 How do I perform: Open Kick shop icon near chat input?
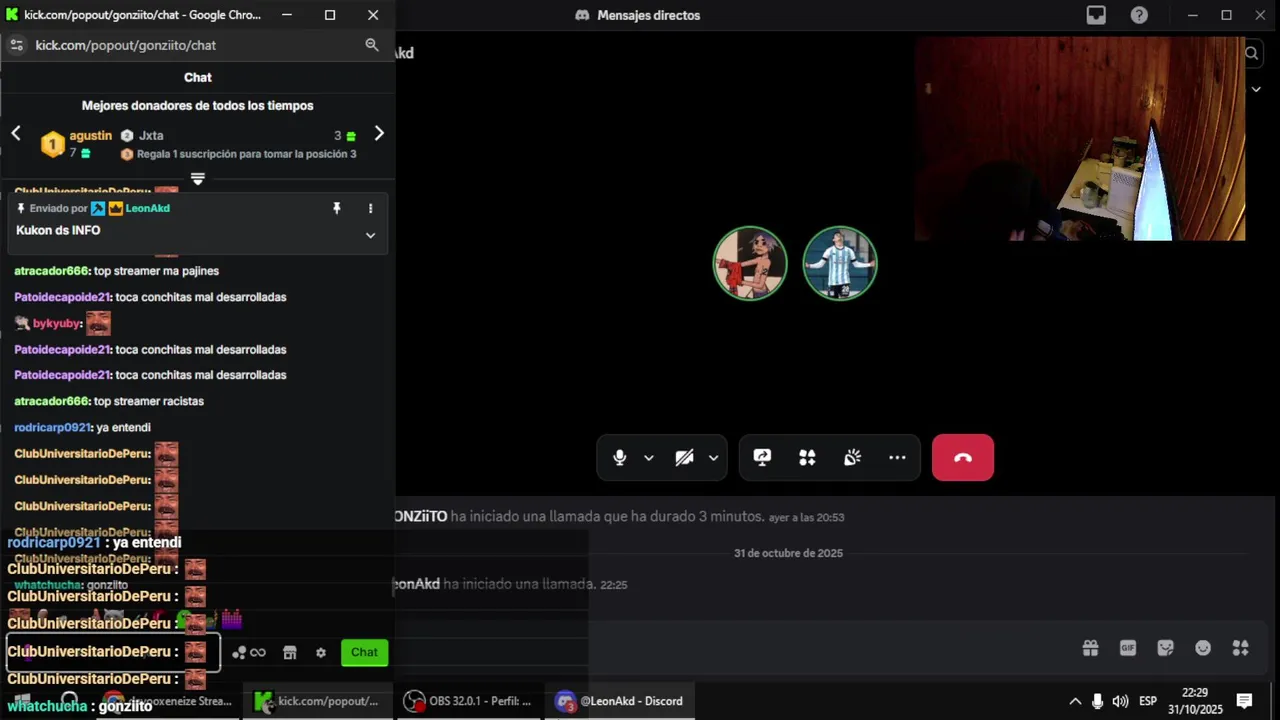[x=290, y=653]
